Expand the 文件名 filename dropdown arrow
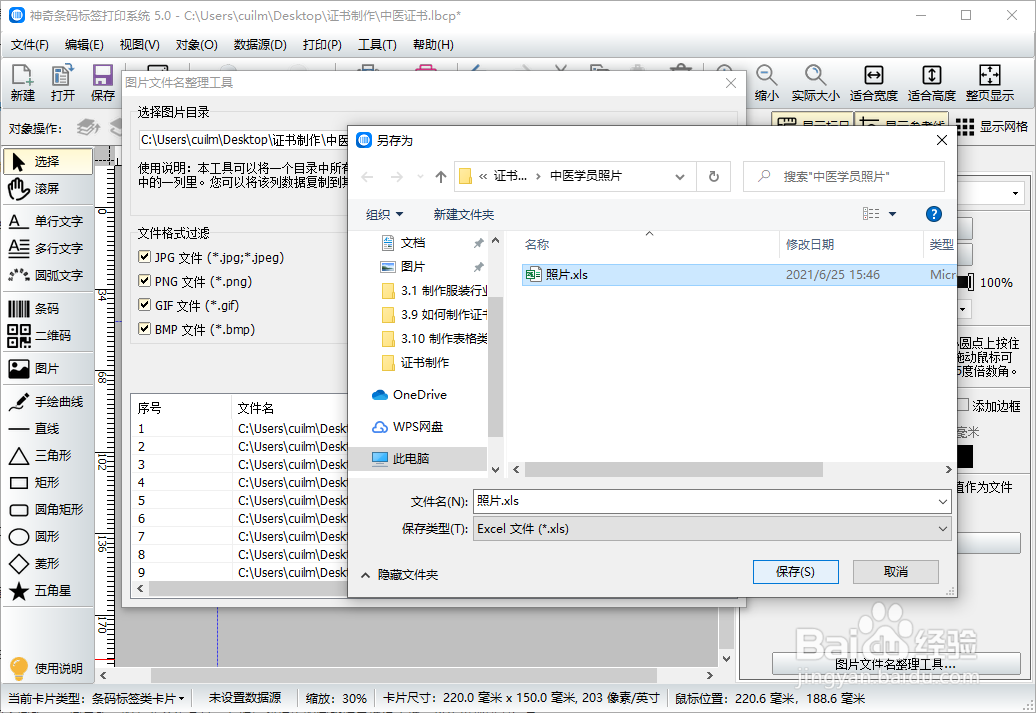Screen dimensions: 1036x713 tap(943, 502)
